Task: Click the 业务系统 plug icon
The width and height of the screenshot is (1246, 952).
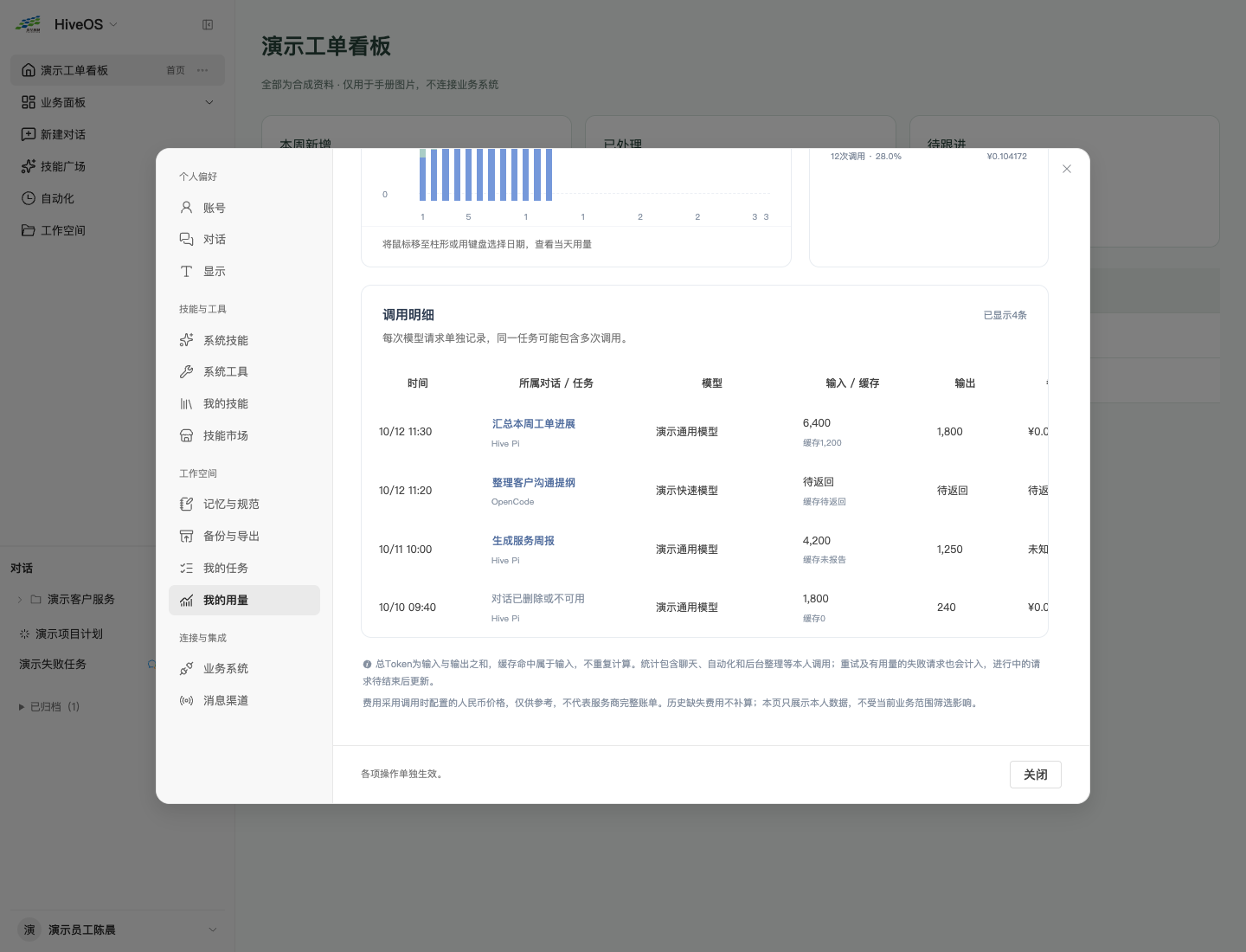Action: pos(186,669)
